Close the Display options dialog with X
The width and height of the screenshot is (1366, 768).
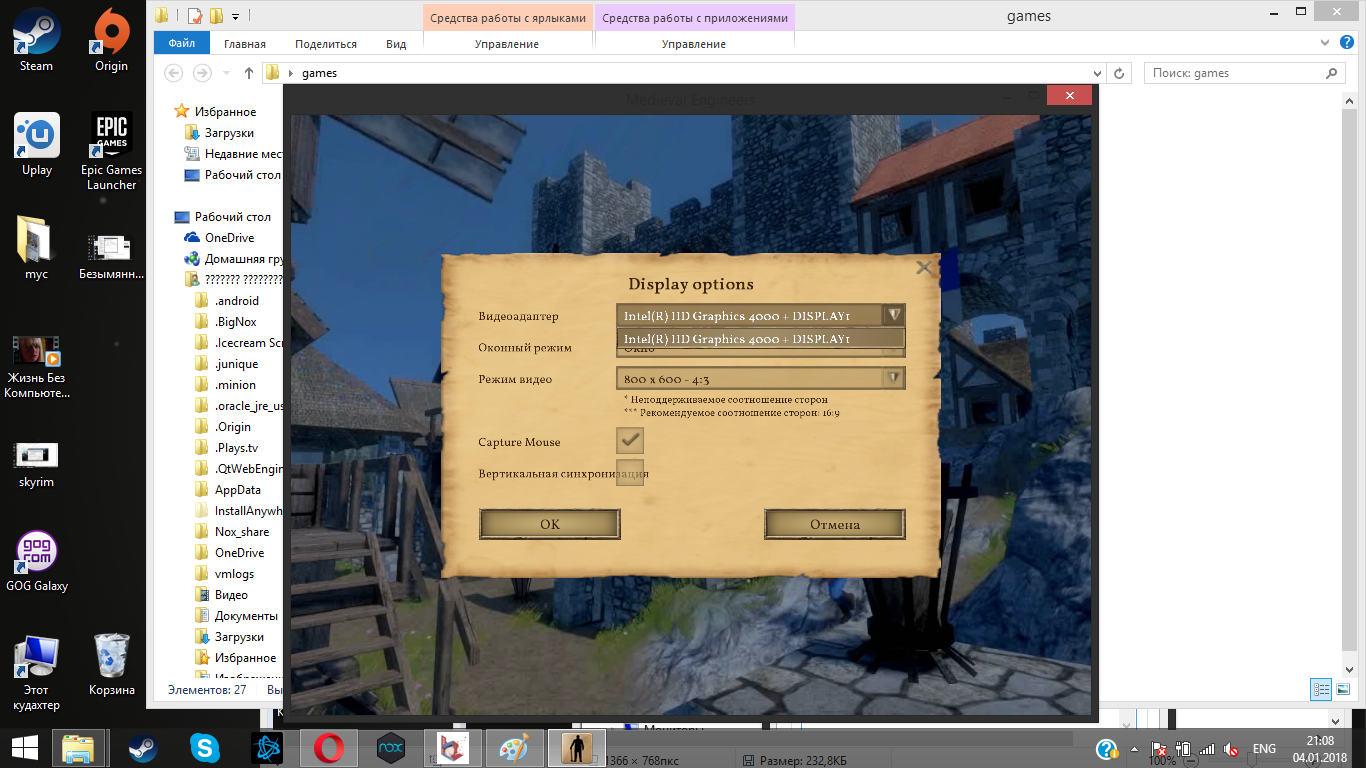[924, 268]
